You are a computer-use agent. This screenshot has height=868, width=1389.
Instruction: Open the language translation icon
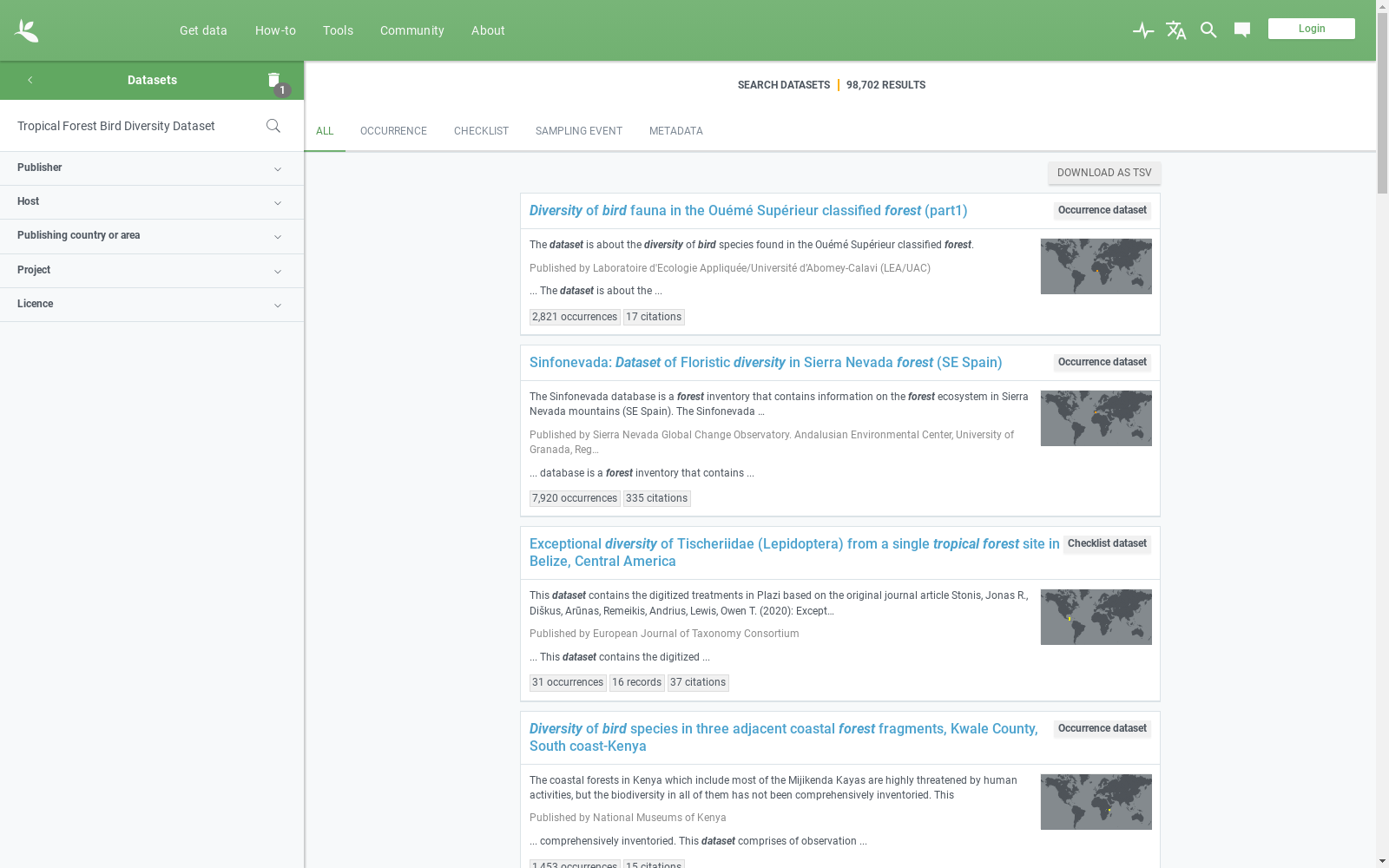[x=1176, y=30]
